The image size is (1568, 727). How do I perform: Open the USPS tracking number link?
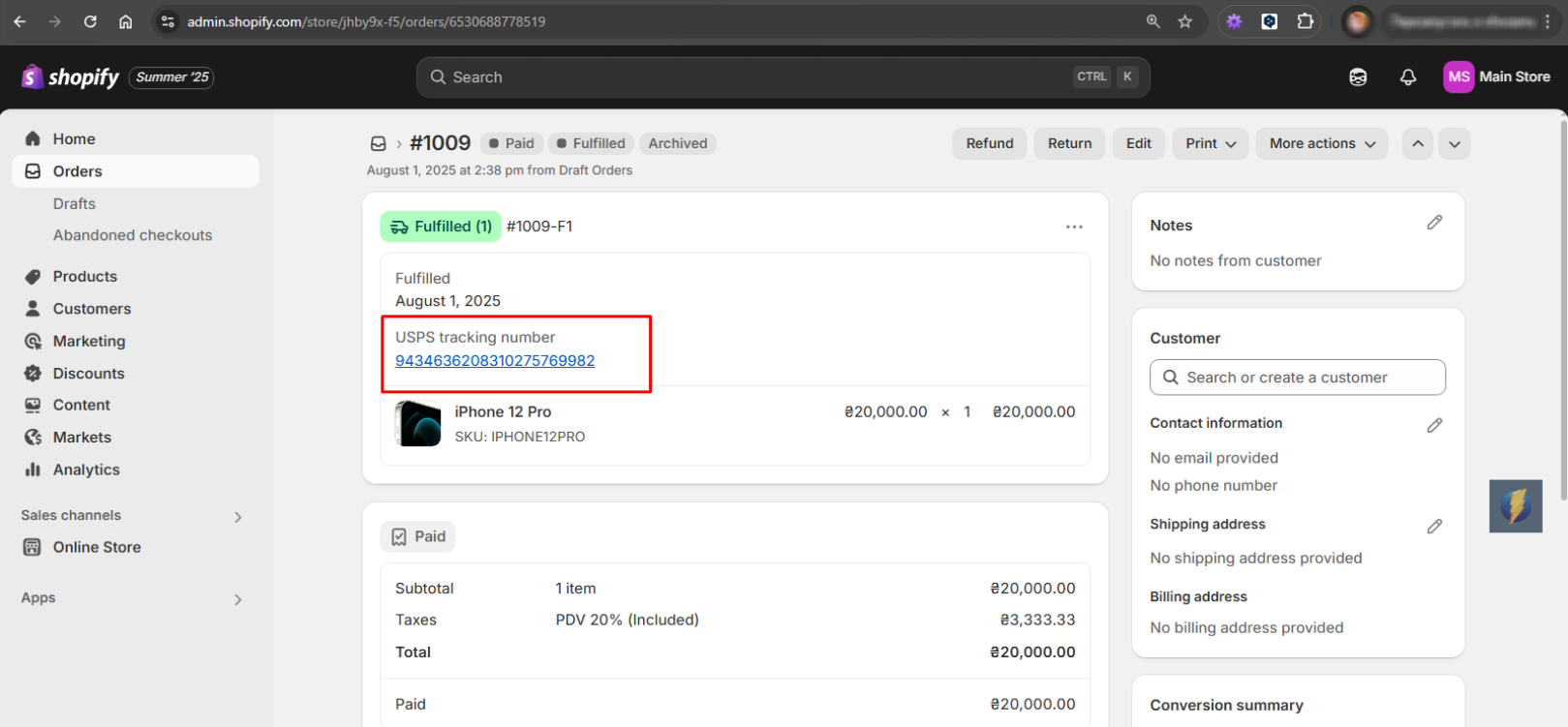click(x=495, y=360)
